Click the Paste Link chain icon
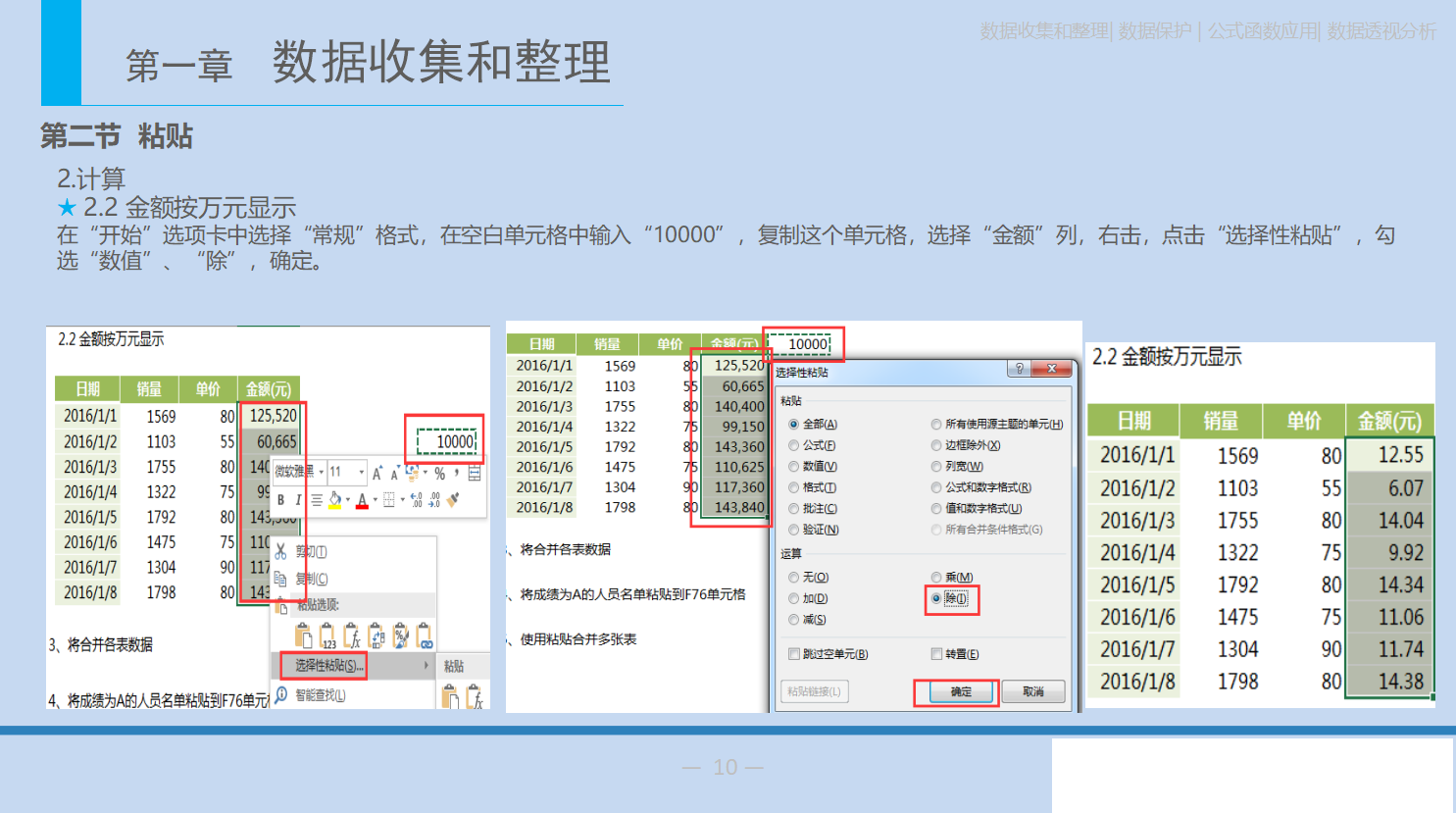 (425, 636)
